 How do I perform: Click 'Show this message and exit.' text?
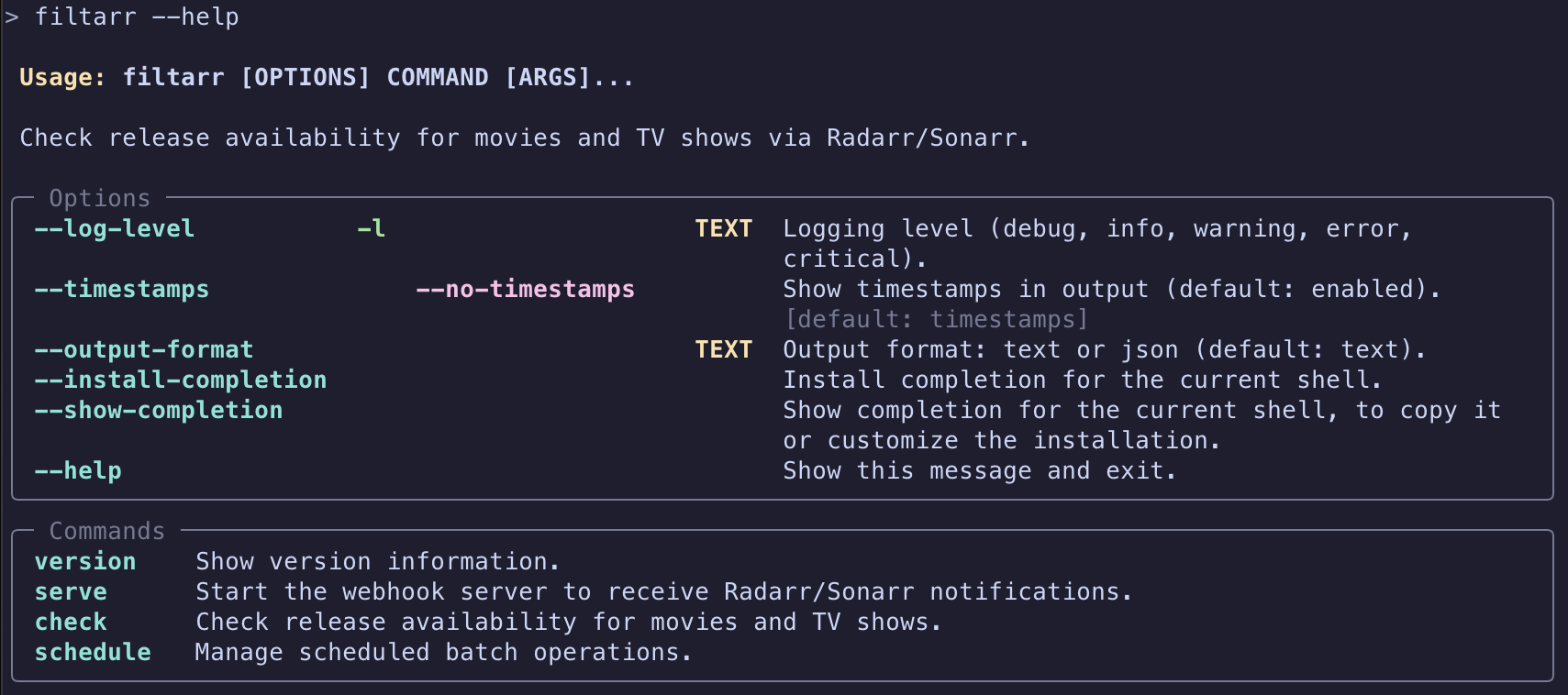coord(980,470)
